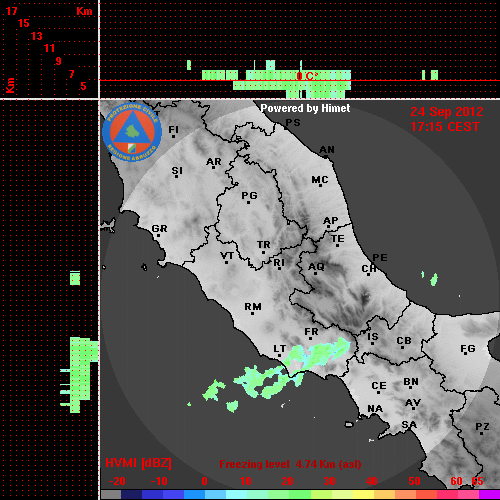
Task: Click the VT city label on map
Action: 227,256
